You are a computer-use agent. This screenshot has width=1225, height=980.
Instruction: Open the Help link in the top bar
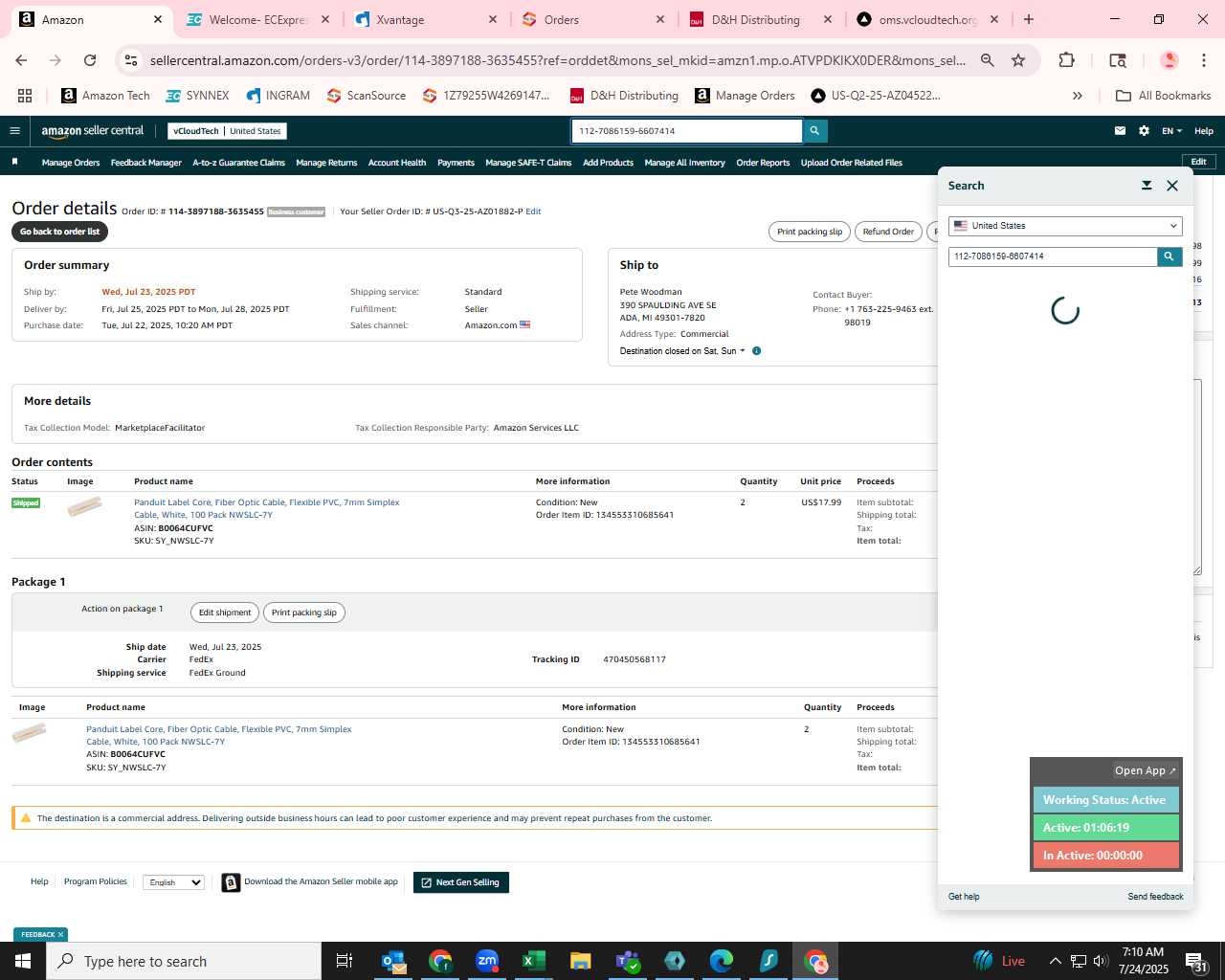[1204, 131]
